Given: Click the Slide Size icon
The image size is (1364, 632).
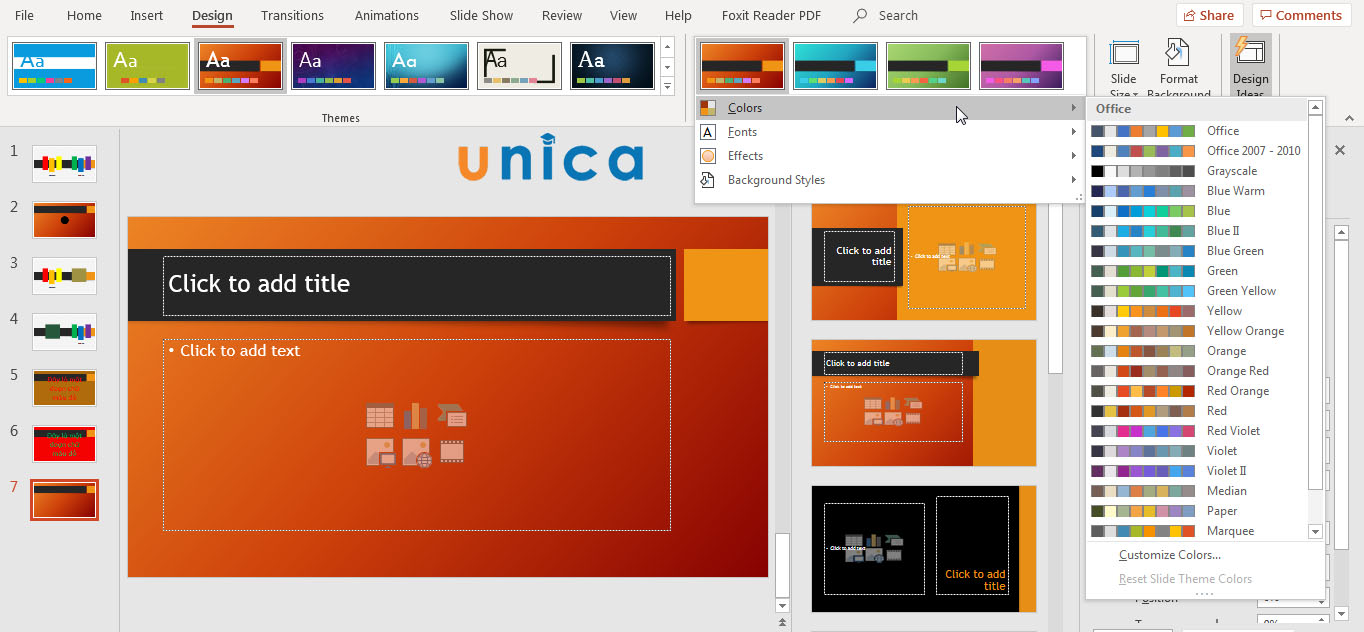Looking at the screenshot, I should click(x=1124, y=52).
